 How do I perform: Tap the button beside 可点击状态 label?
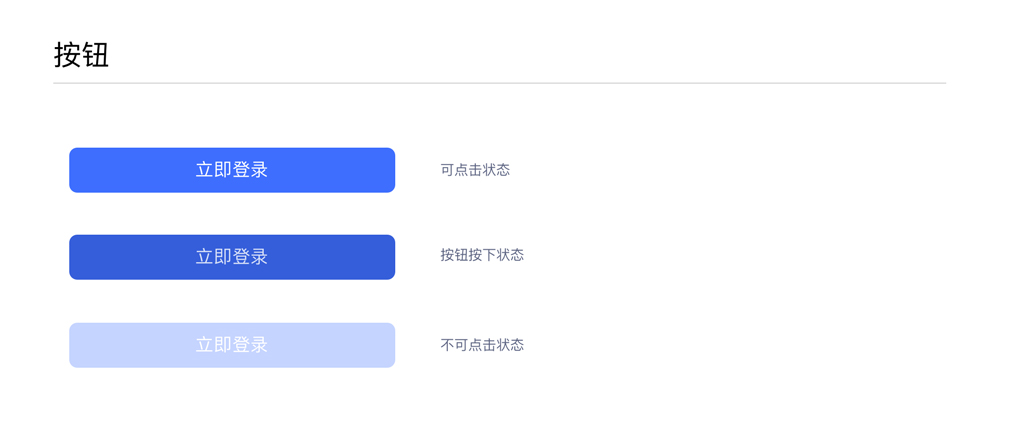point(232,170)
